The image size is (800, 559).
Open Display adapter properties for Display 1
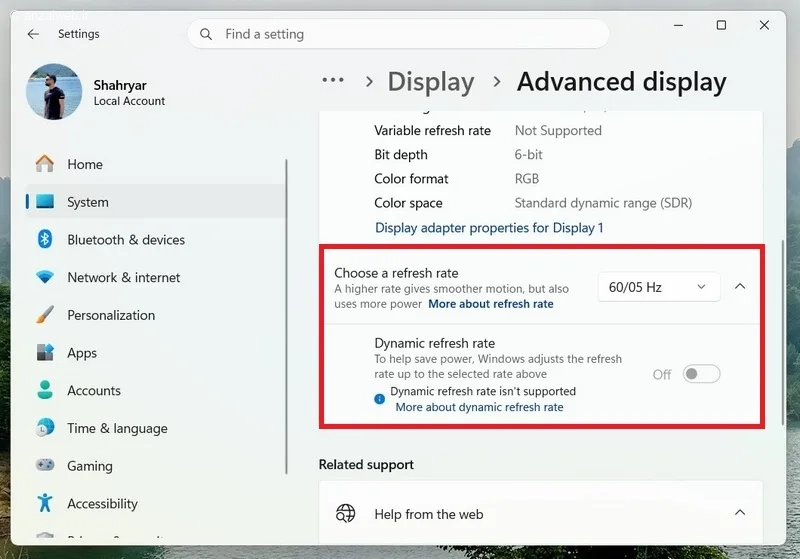(x=489, y=227)
